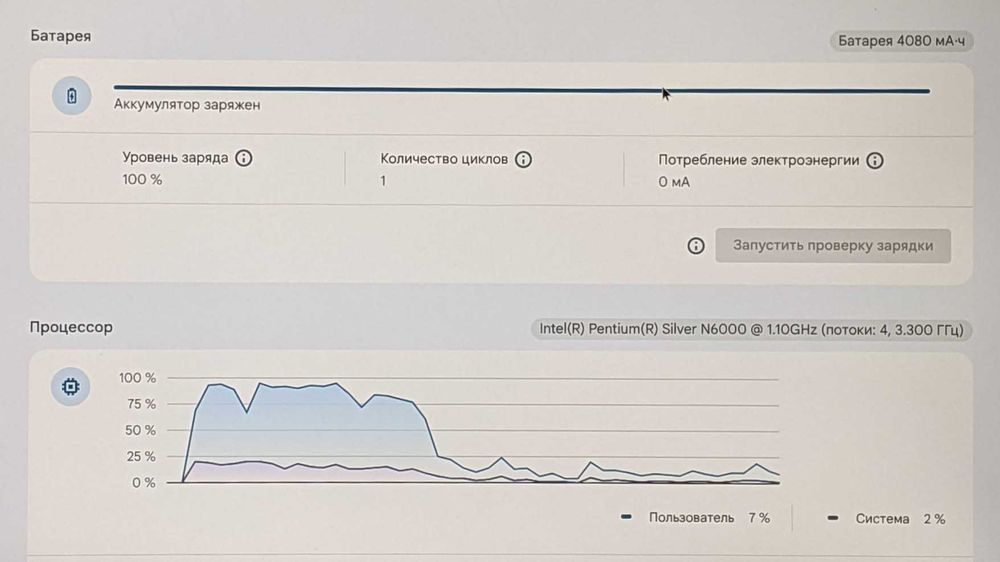Image resolution: width=1000 pixels, height=562 pixels.
Task: Click the 7 % user CPU value
Action: pos(759,517)
